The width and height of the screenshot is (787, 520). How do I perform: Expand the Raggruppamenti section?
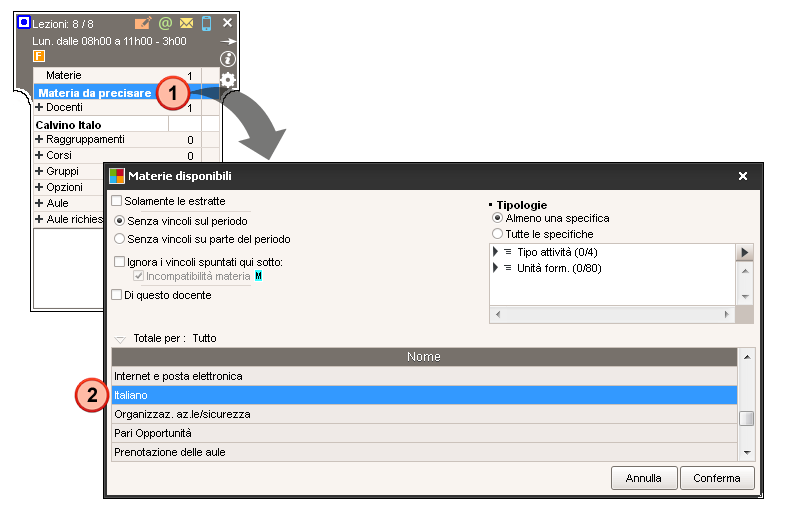pos(39,139)
